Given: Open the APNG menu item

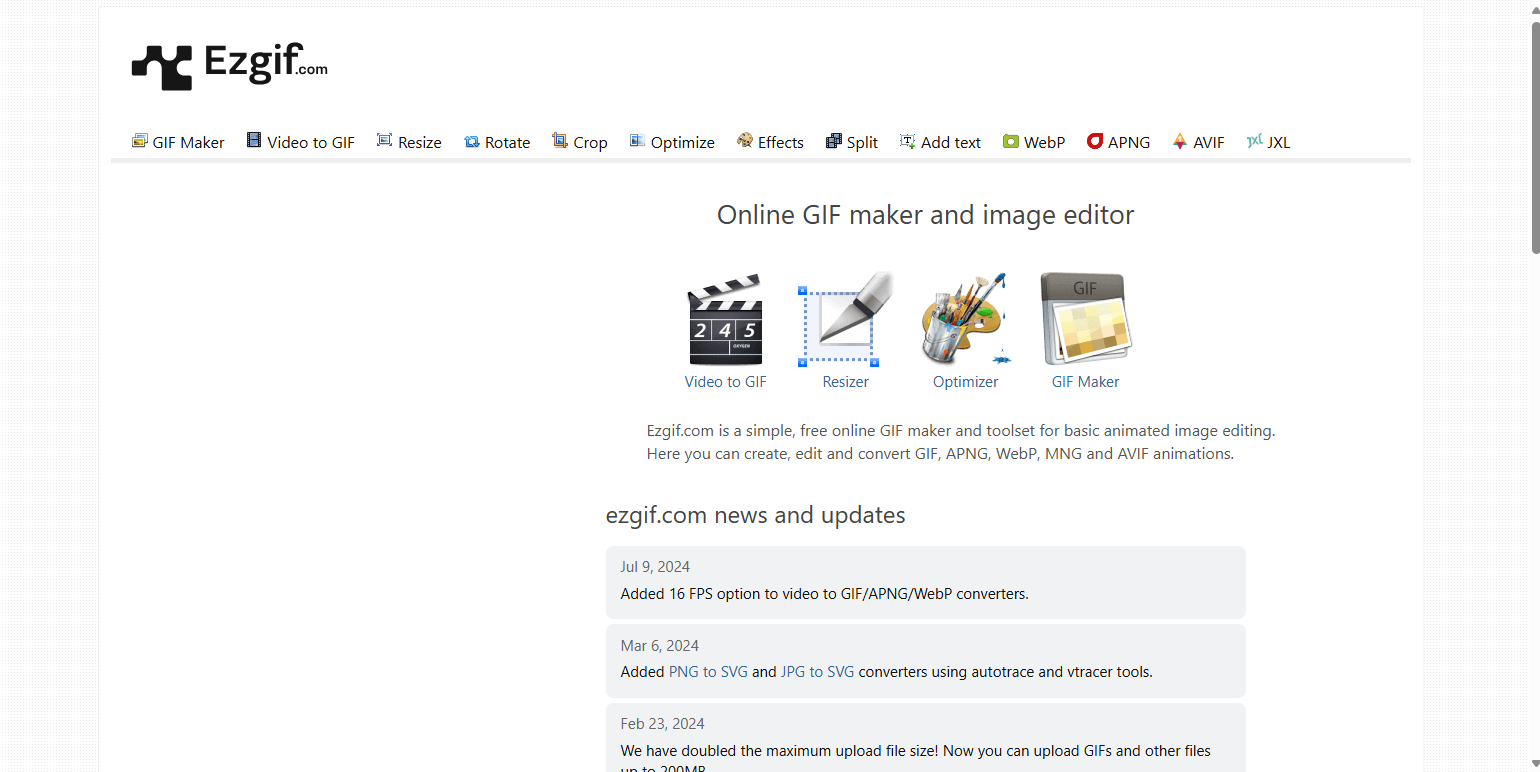Looking at the screenshot, I should [x=1119, y=142].
